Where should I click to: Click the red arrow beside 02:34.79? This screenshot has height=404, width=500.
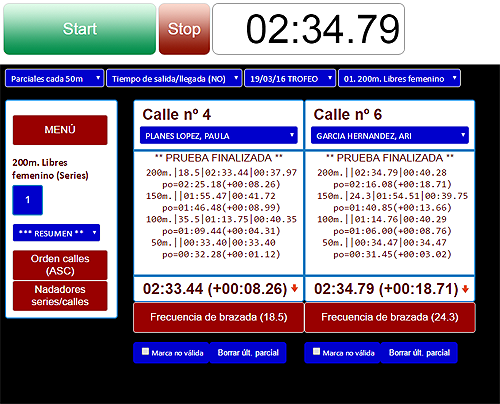click(x=466, y=289)
